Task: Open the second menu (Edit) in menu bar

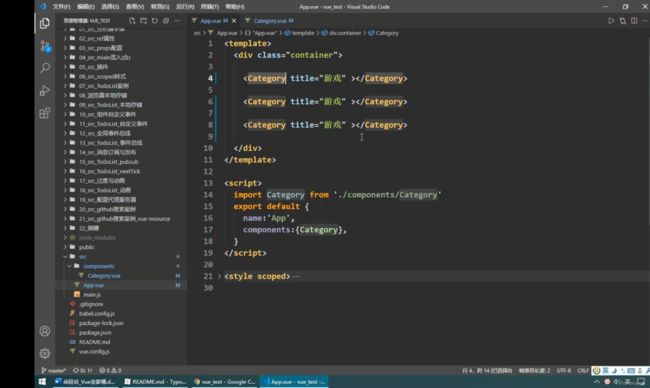Action: click(86, 7)
